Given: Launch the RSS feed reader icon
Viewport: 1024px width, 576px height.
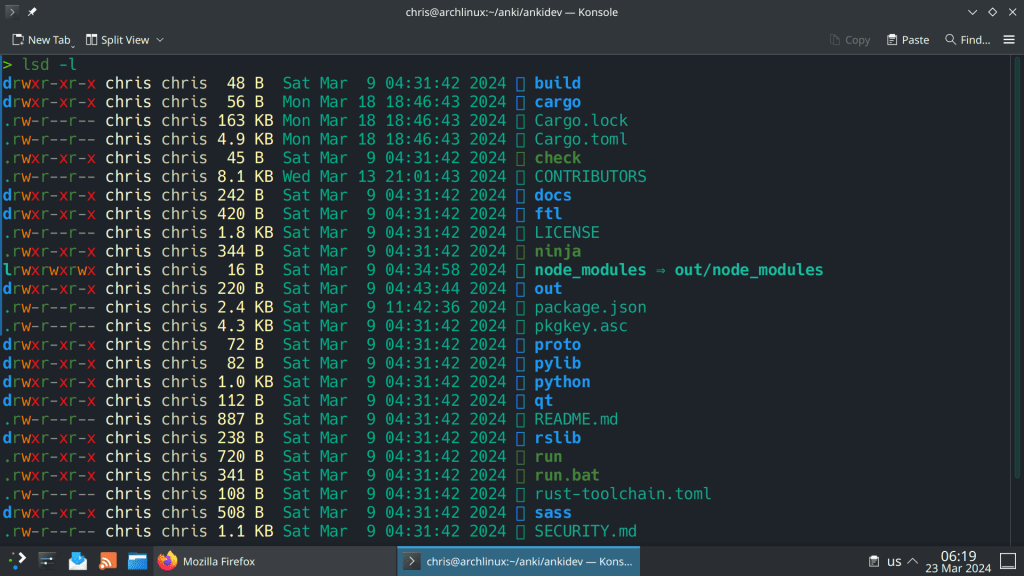Looking at the screenshot, I should click(108, 561).
